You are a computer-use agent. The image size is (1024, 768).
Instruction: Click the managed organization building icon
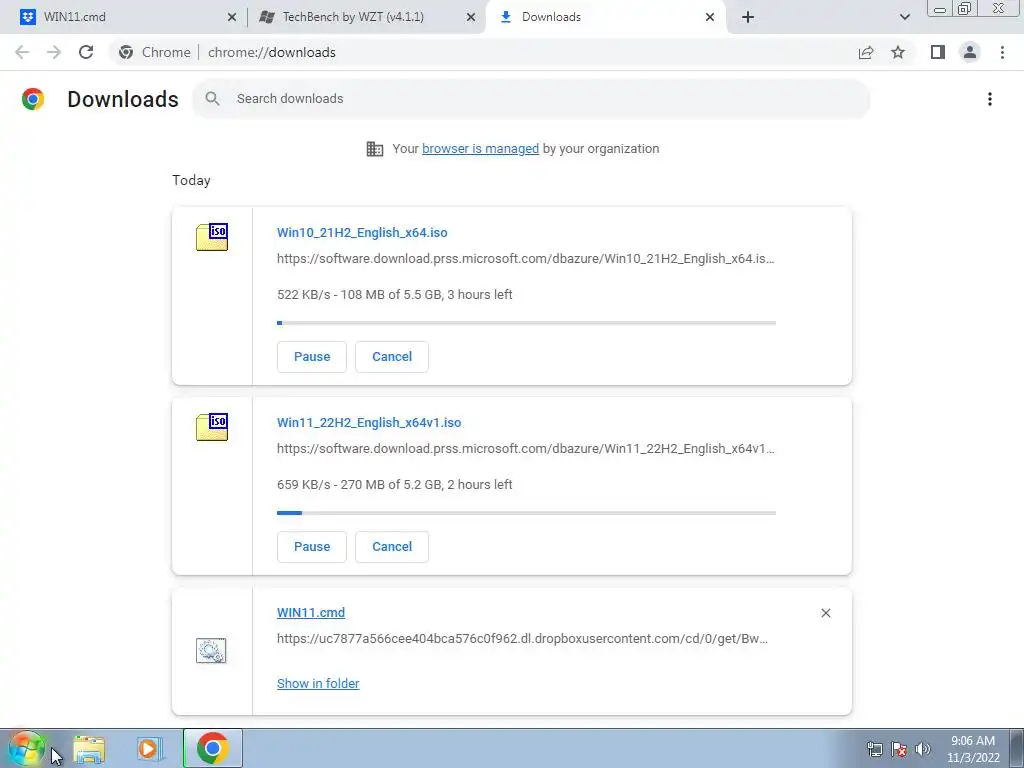point(375,149)
